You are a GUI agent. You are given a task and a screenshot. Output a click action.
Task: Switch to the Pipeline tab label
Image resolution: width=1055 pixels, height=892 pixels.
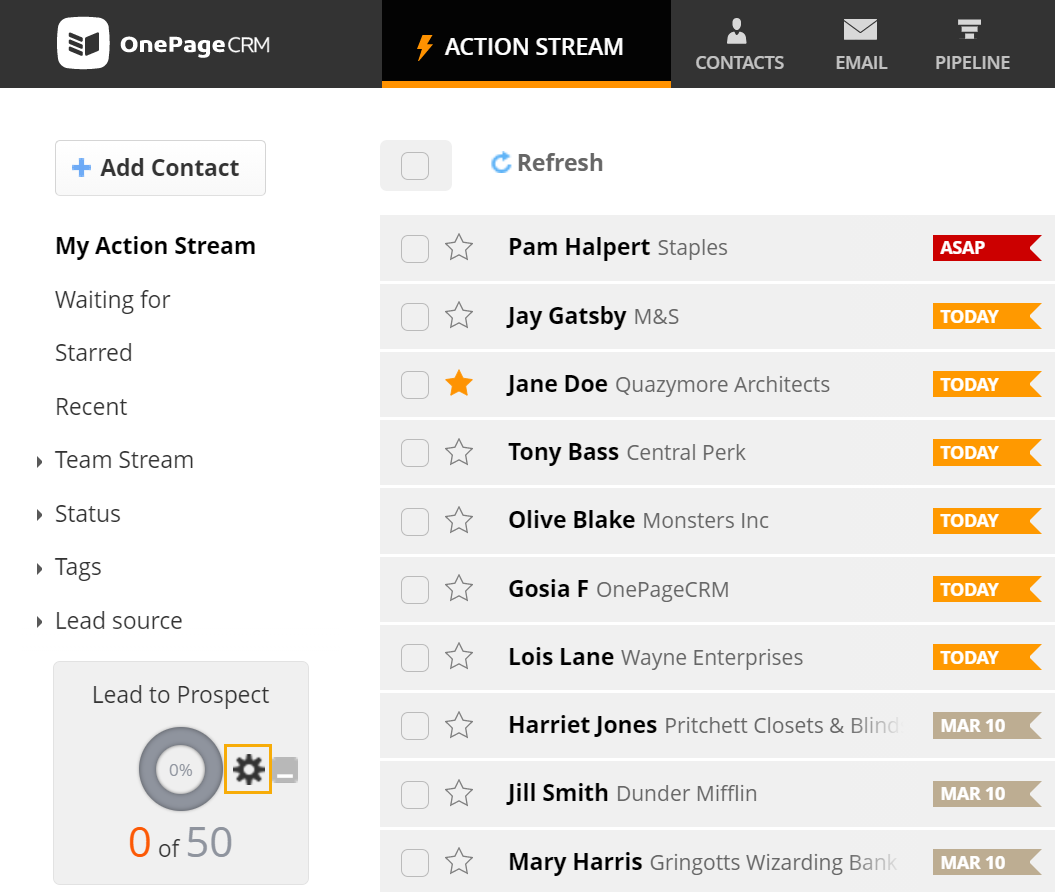coord(972,63)
